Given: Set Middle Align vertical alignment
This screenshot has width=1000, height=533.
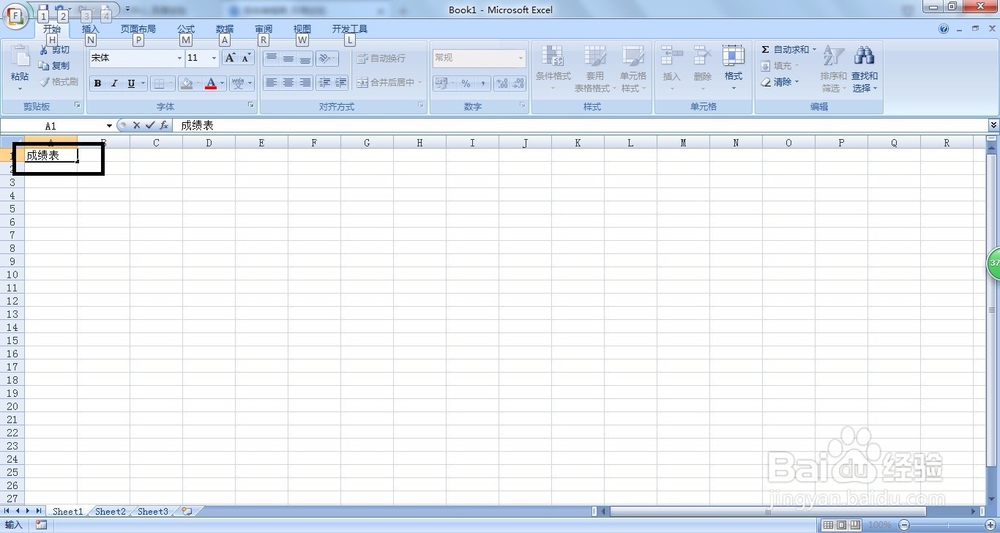Looking at the screenshot, I should [288, 59].
